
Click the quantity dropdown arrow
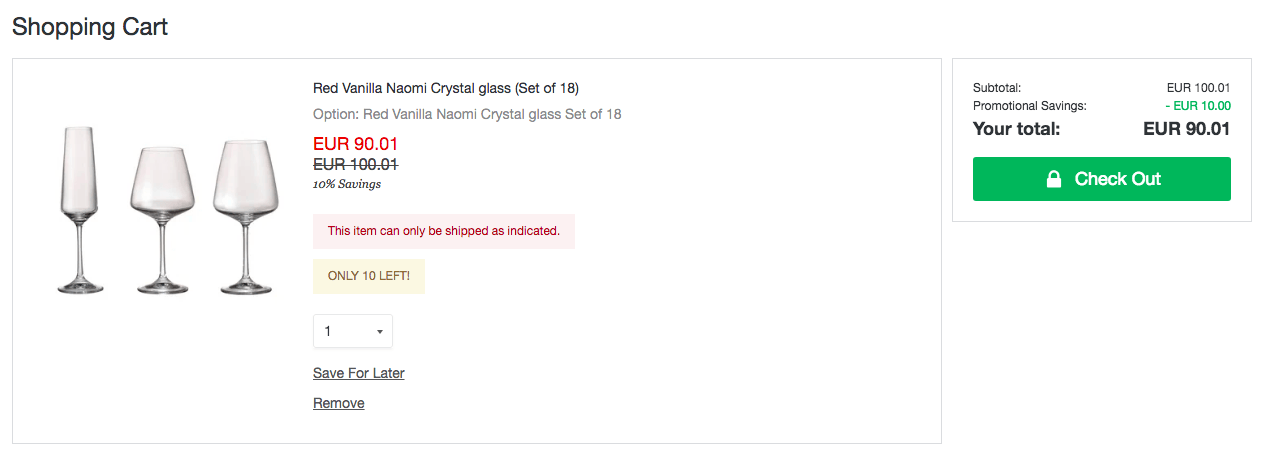[380, 332]
